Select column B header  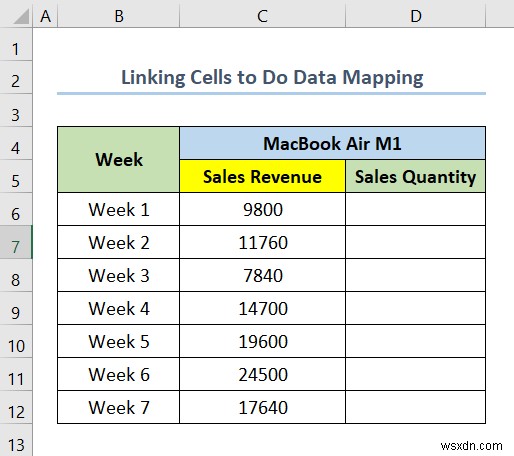(x=119, y=16)
